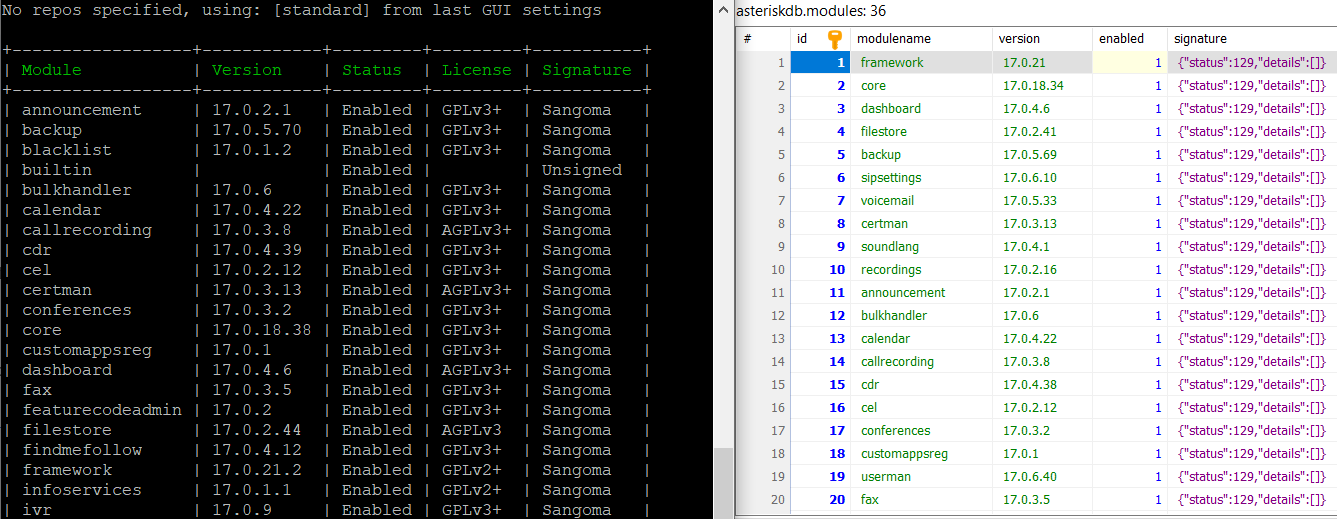
Task: Open the asteriskdb.modules: 36 tab label
Action: pos(810,11)
